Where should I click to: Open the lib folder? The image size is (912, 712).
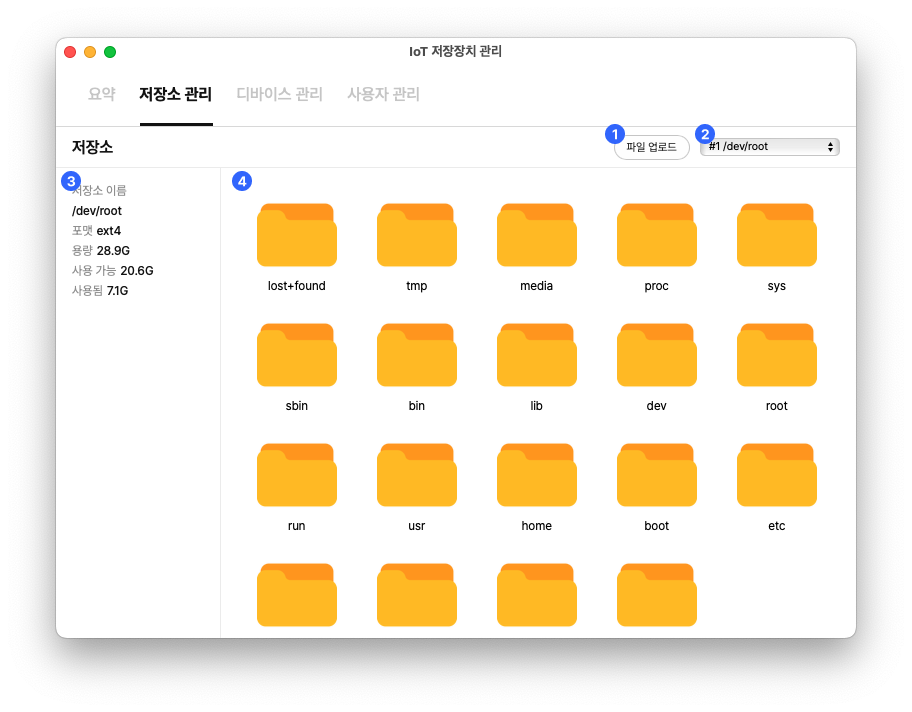click(x=536, y=355)
